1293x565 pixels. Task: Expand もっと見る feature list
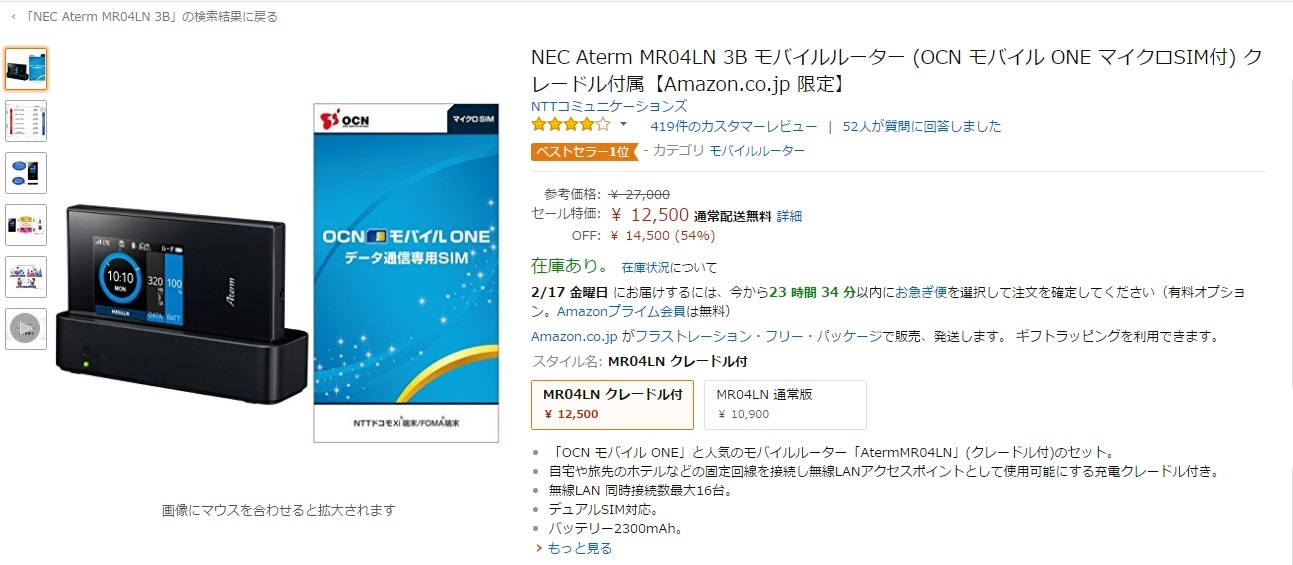coord(578,548)
